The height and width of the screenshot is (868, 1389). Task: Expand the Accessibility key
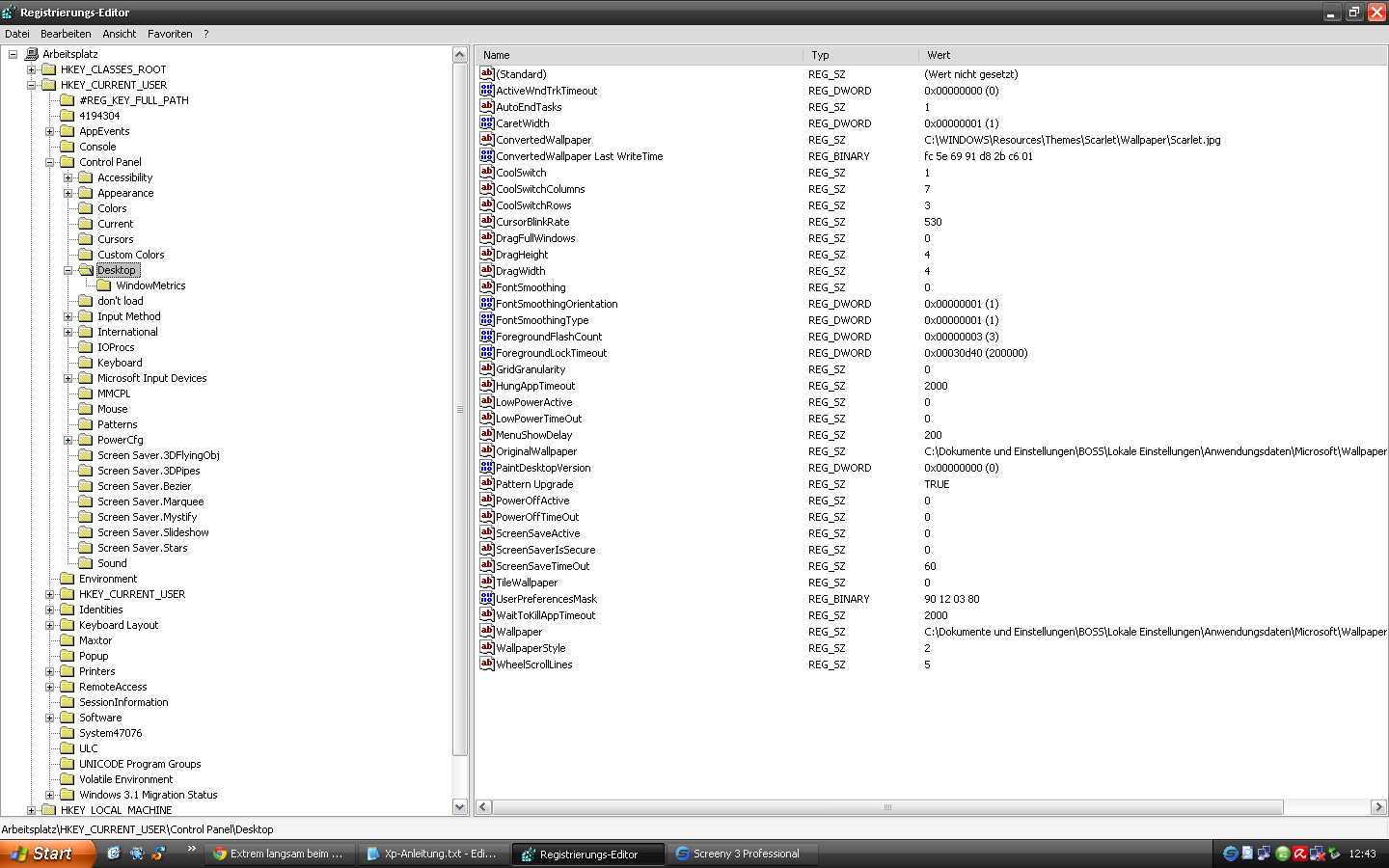coord(68,177)
